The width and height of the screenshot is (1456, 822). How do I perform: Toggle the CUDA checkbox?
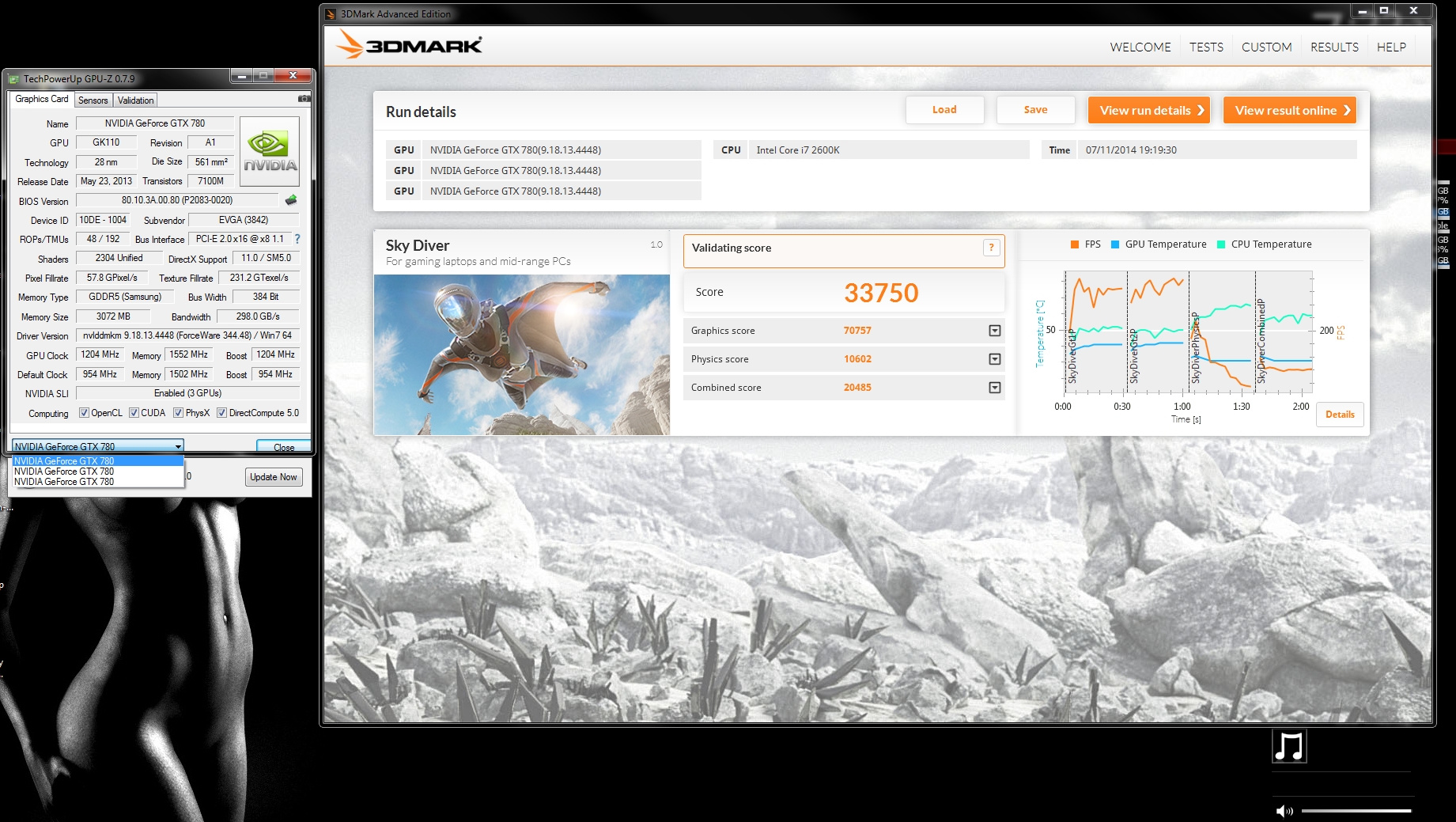134,413
